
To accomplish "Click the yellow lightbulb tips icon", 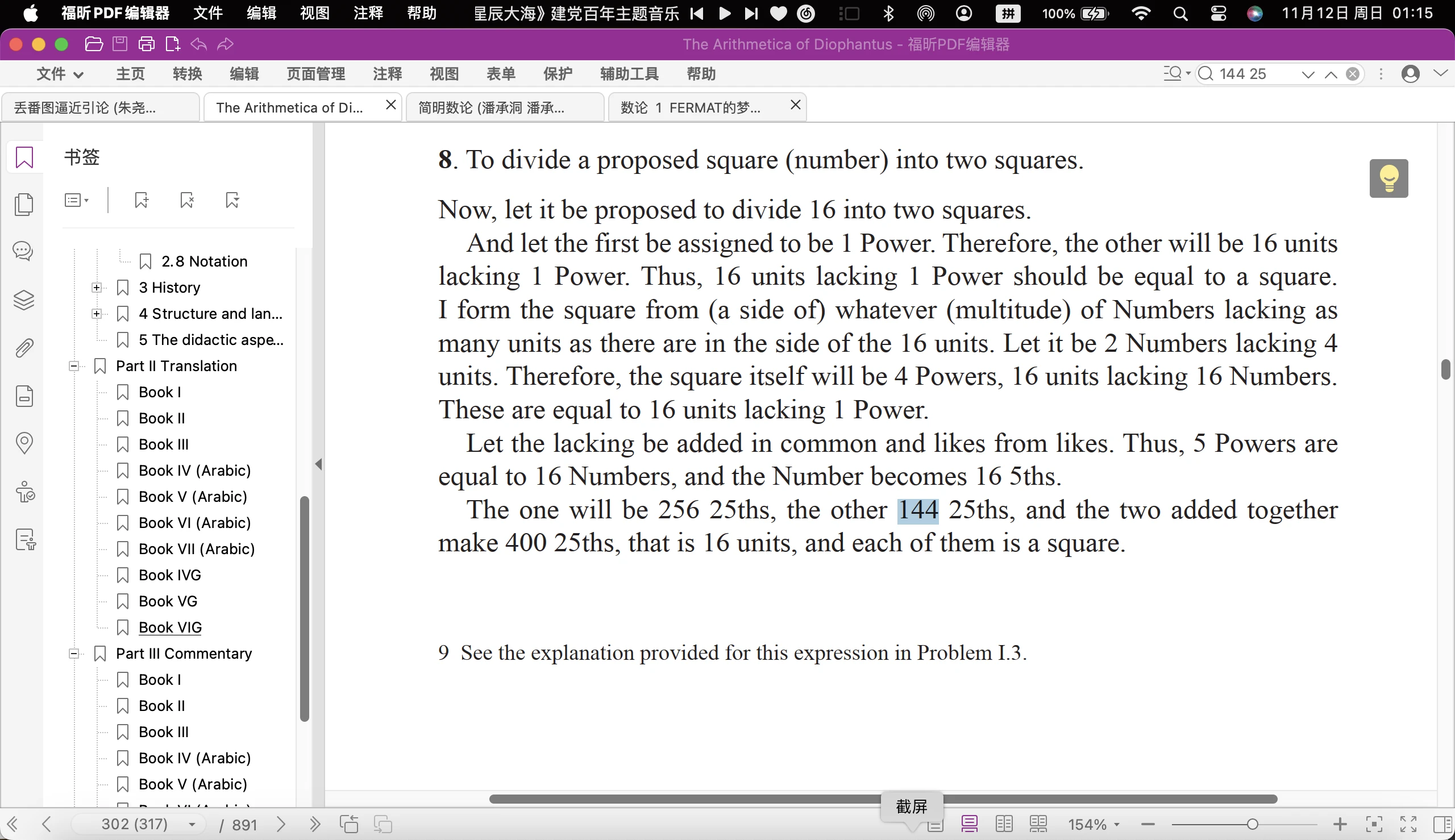I will tap(1389, 178).
